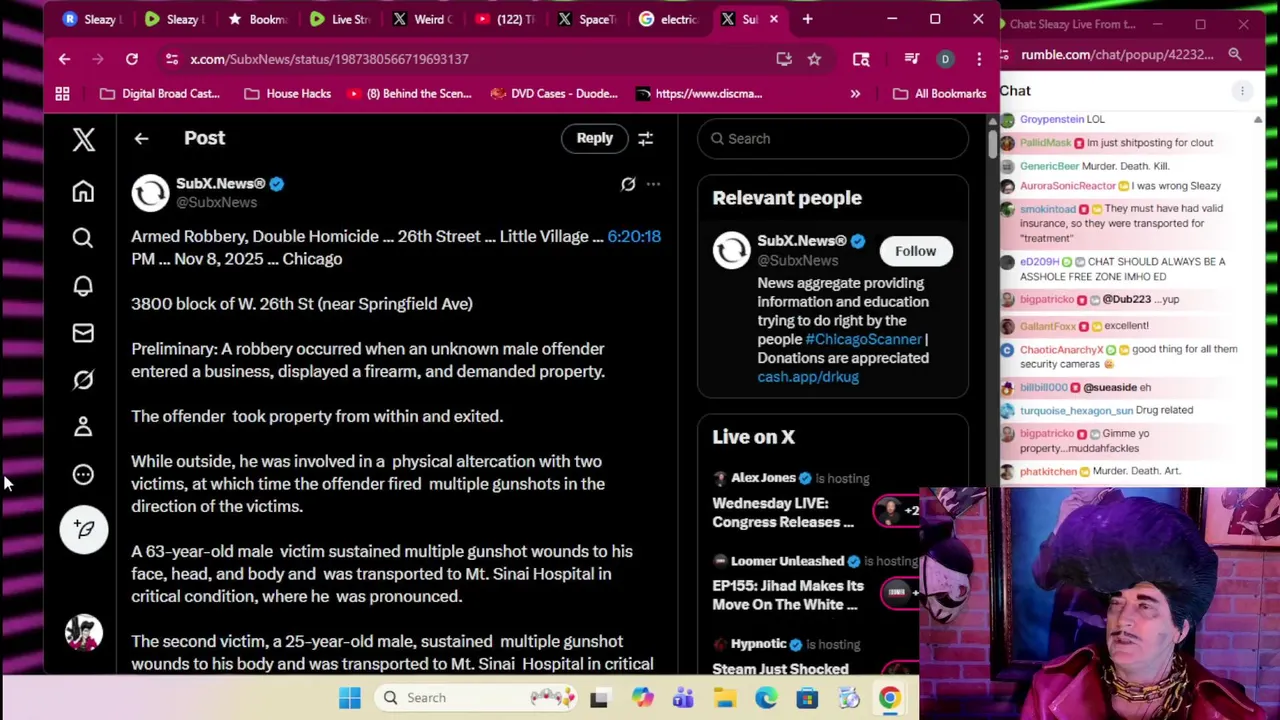Open Behind the Scen... YouTube bookmark
This screenshot has height=720, width=1280.
pos(408,94)
